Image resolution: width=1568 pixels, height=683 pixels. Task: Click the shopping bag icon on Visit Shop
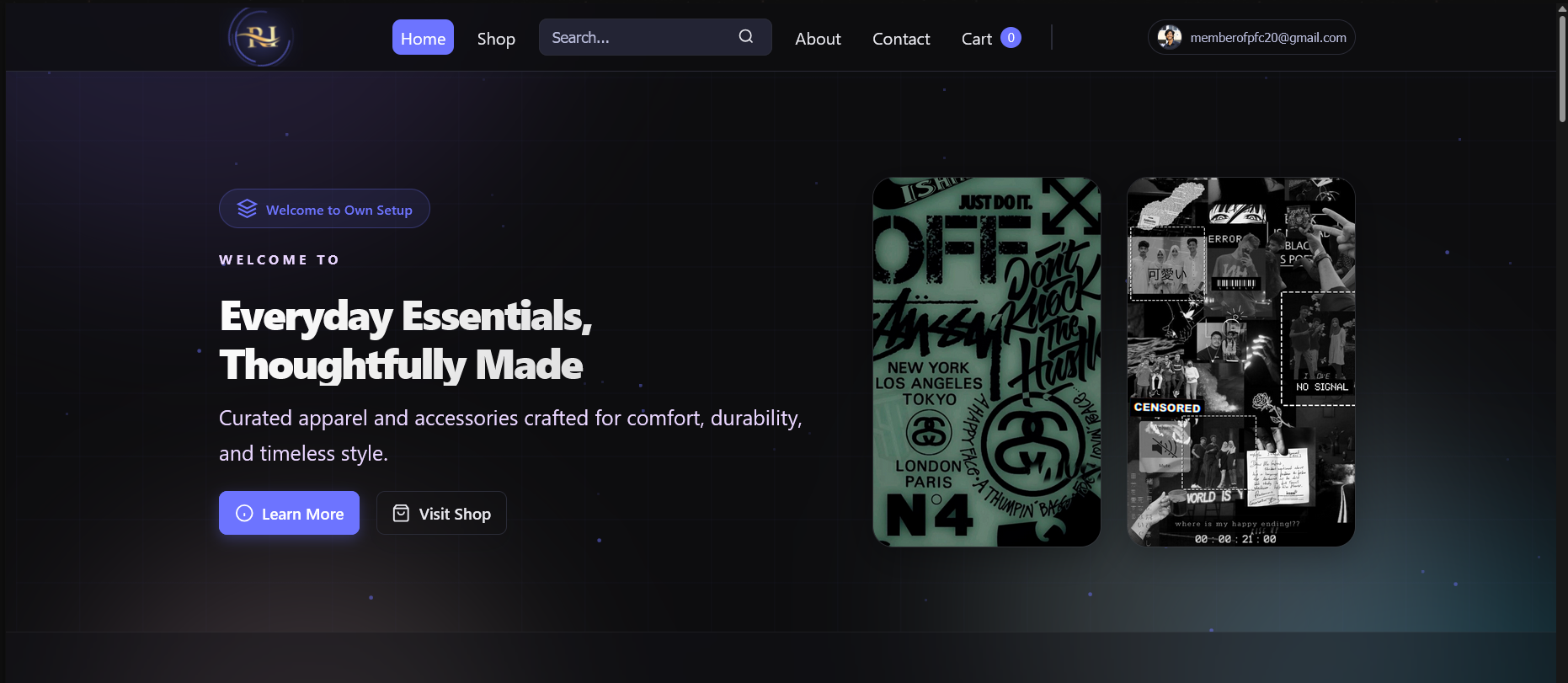coord(401,513)
